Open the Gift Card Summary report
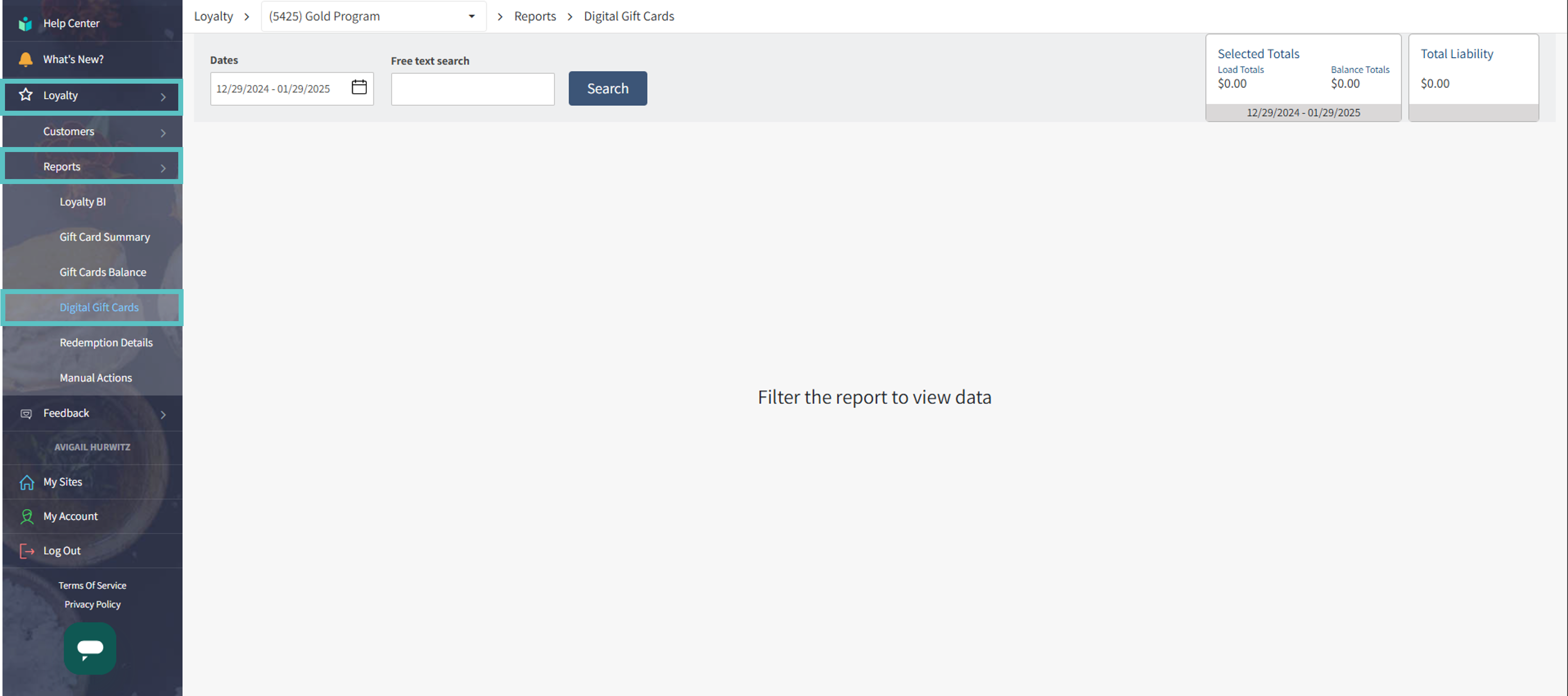This screenshot has width=1568, height=696. tap(105, 237)
